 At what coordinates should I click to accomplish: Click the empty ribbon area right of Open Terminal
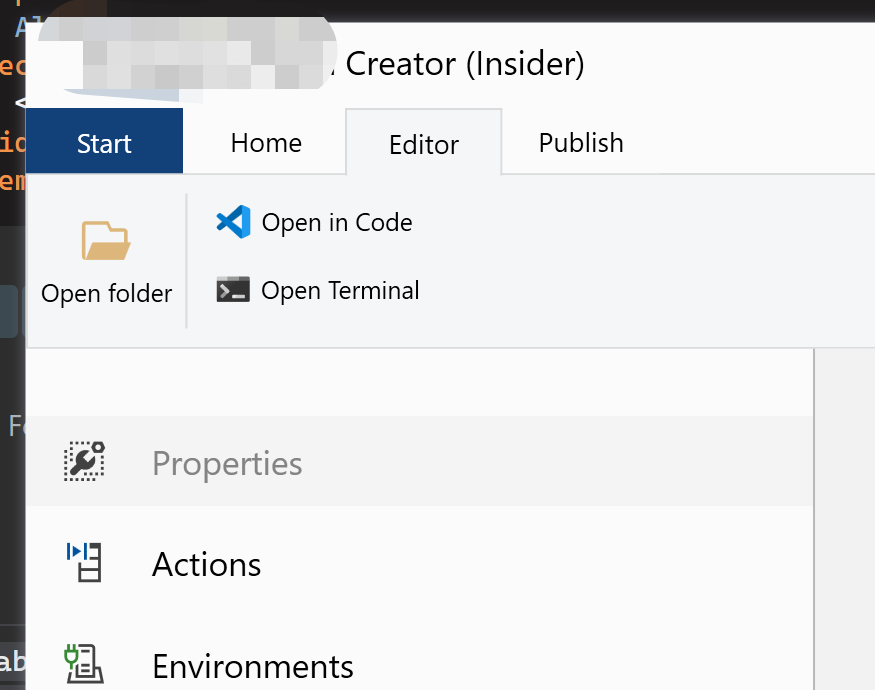(640, 260)
